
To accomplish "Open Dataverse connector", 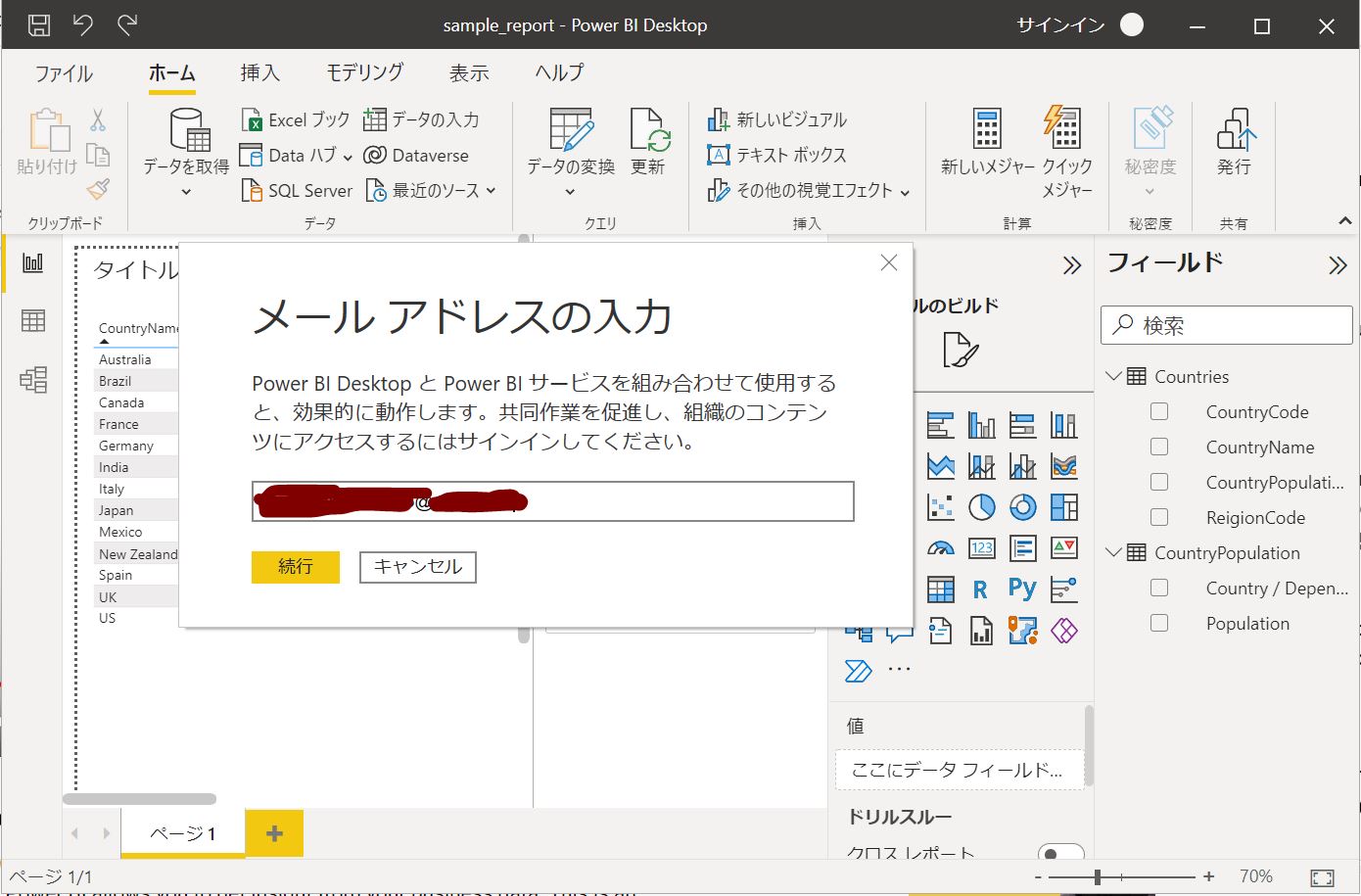I will (x=416, y=155).
